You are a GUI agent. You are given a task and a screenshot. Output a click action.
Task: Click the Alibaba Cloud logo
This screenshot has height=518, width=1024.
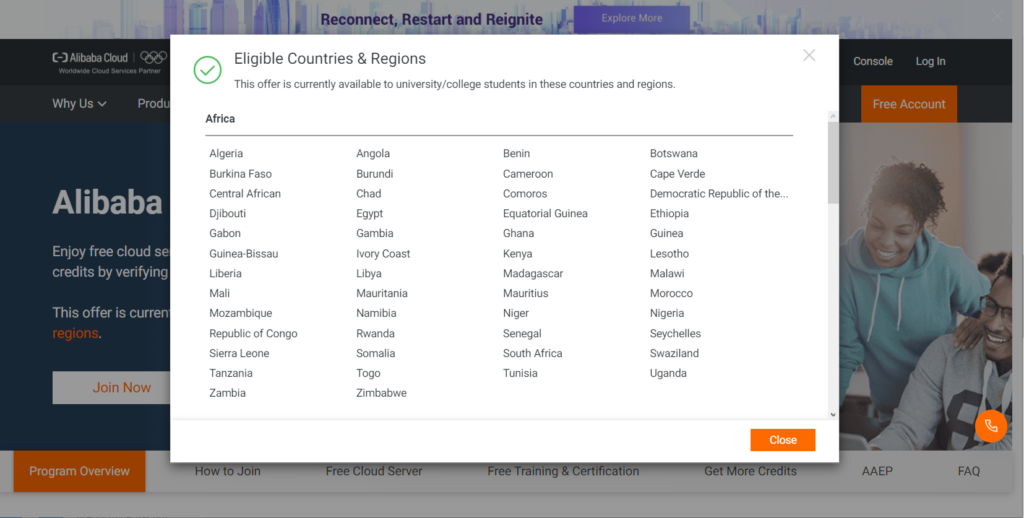pyautogui.click(x=92, y=59)
